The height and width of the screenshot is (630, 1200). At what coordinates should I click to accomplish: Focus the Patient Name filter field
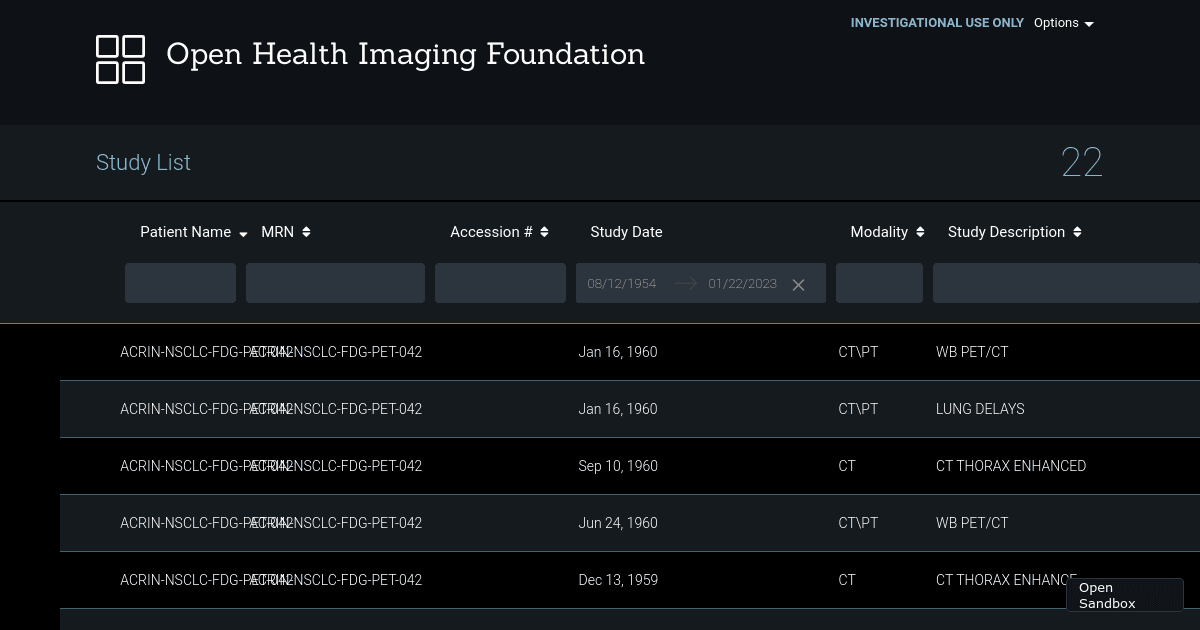180,283
